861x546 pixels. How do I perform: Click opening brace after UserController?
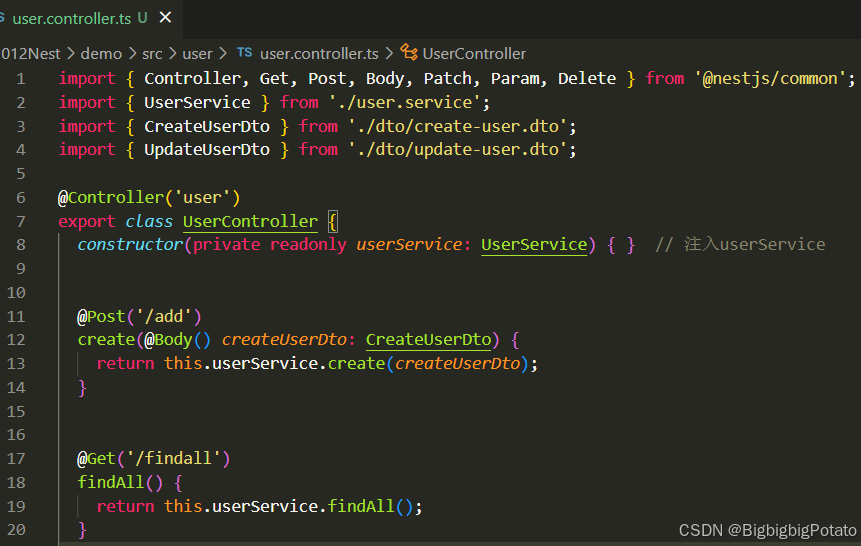coord(333,222)
